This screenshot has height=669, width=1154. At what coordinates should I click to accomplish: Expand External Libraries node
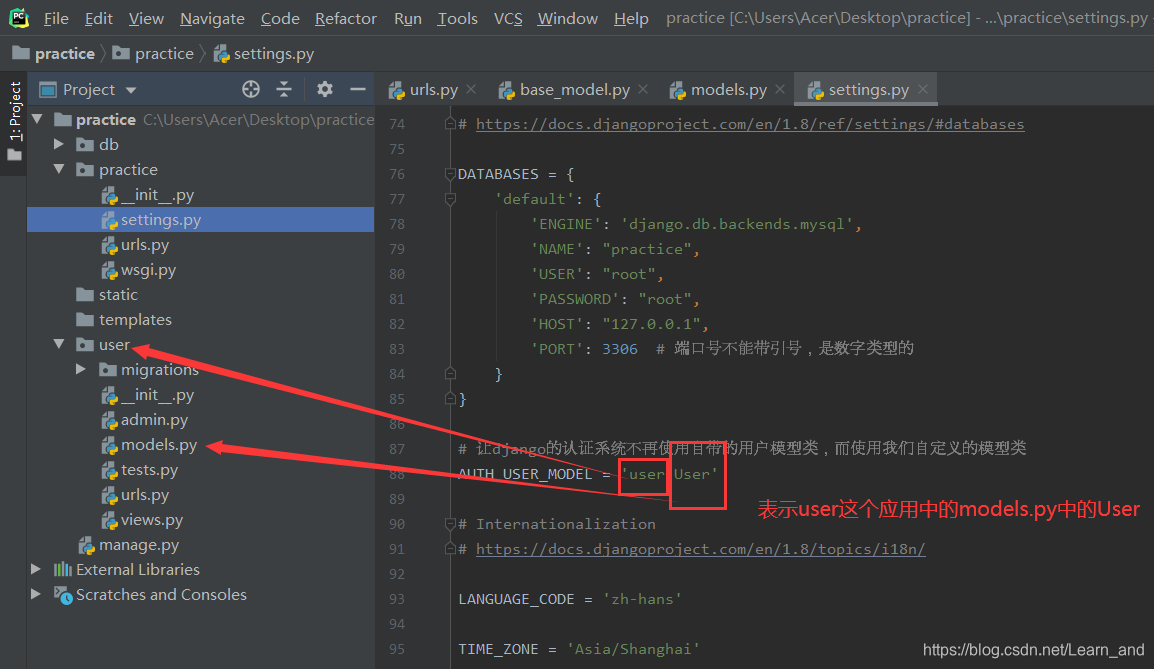35,569
